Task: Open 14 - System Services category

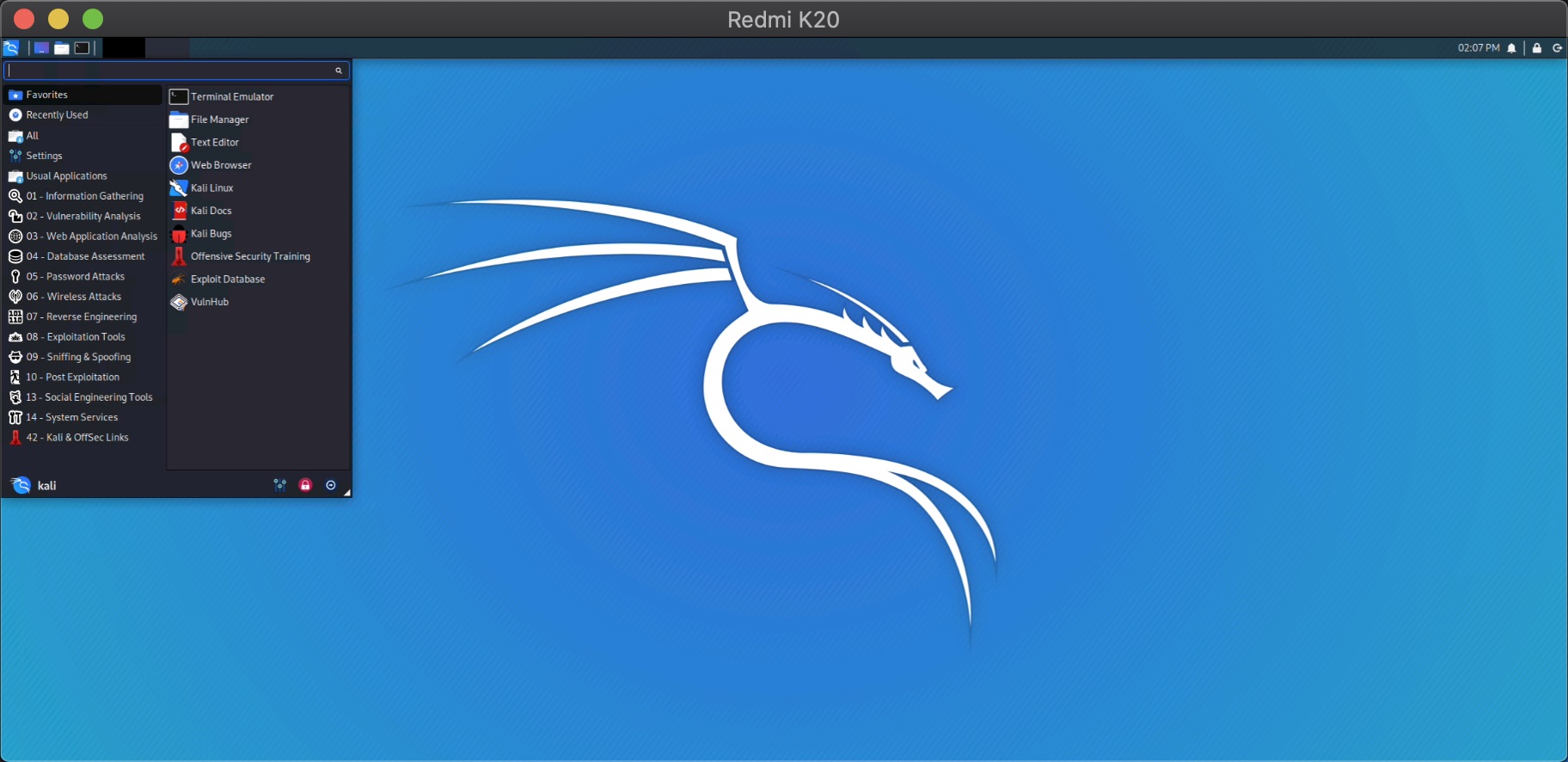Action: click(83, 417)
